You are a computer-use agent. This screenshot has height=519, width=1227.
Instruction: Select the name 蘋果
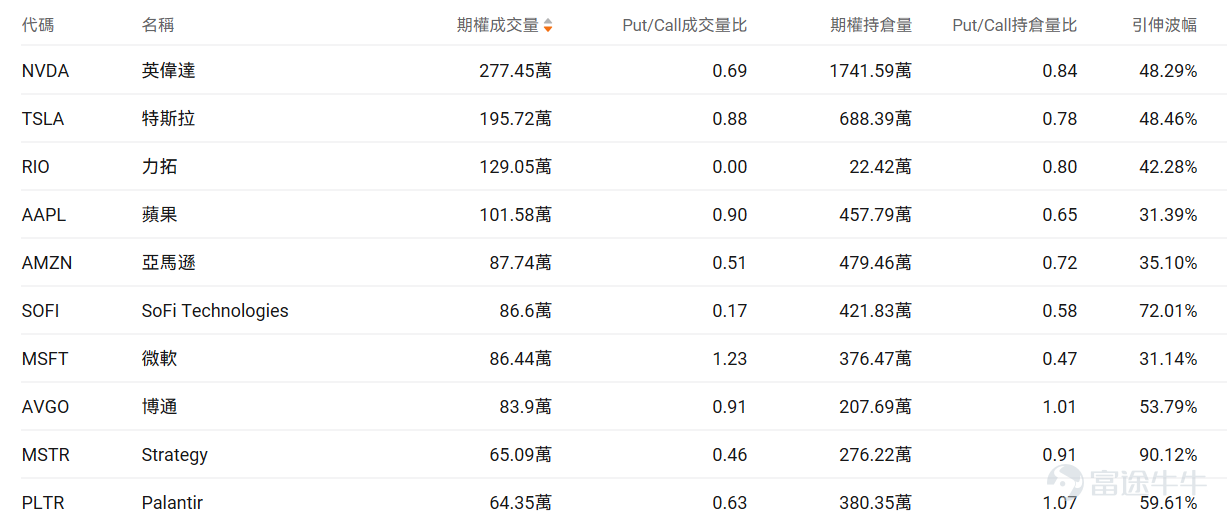click(160, 215)
